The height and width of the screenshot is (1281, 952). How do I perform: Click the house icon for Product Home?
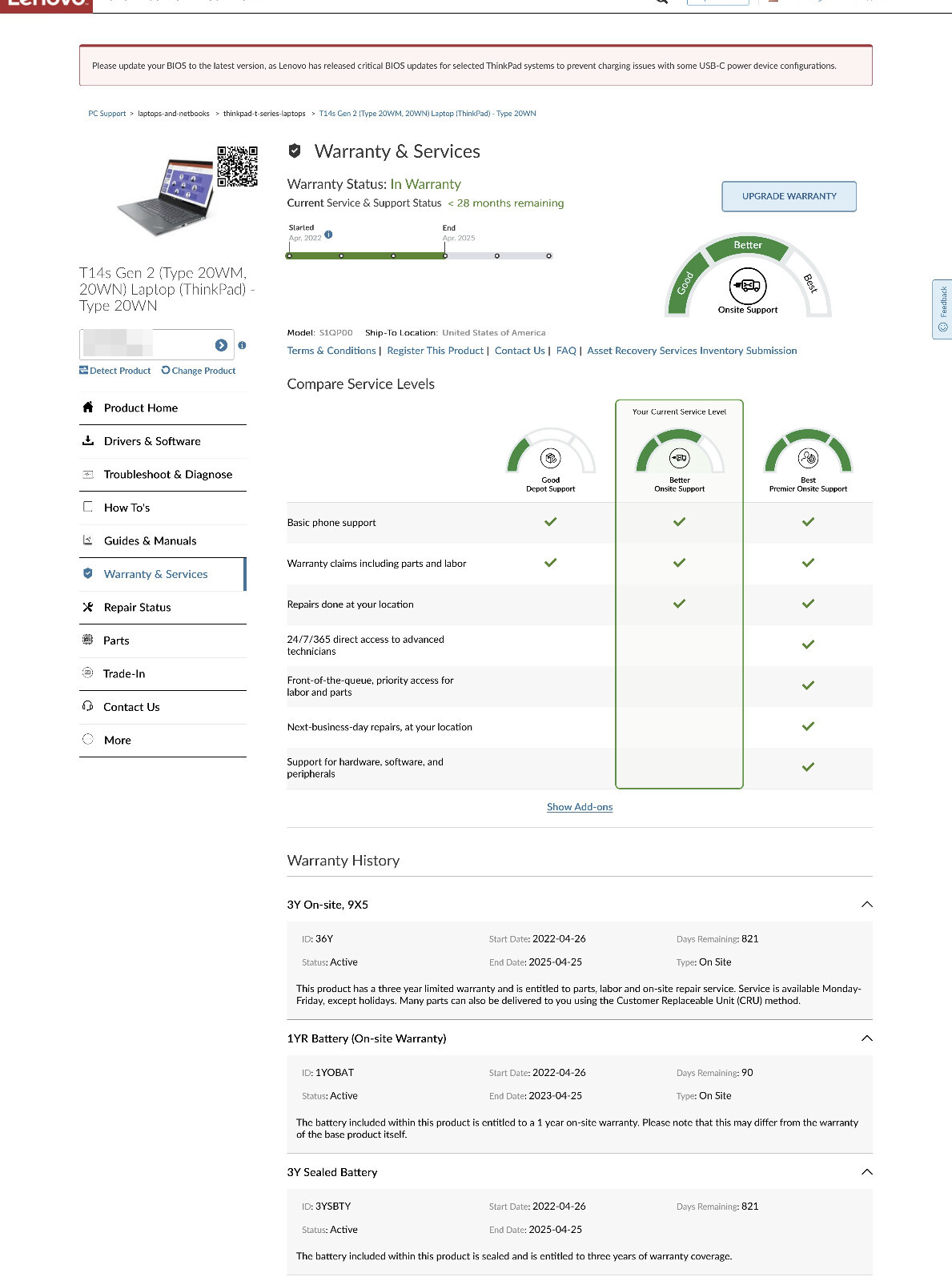(88, 407)
